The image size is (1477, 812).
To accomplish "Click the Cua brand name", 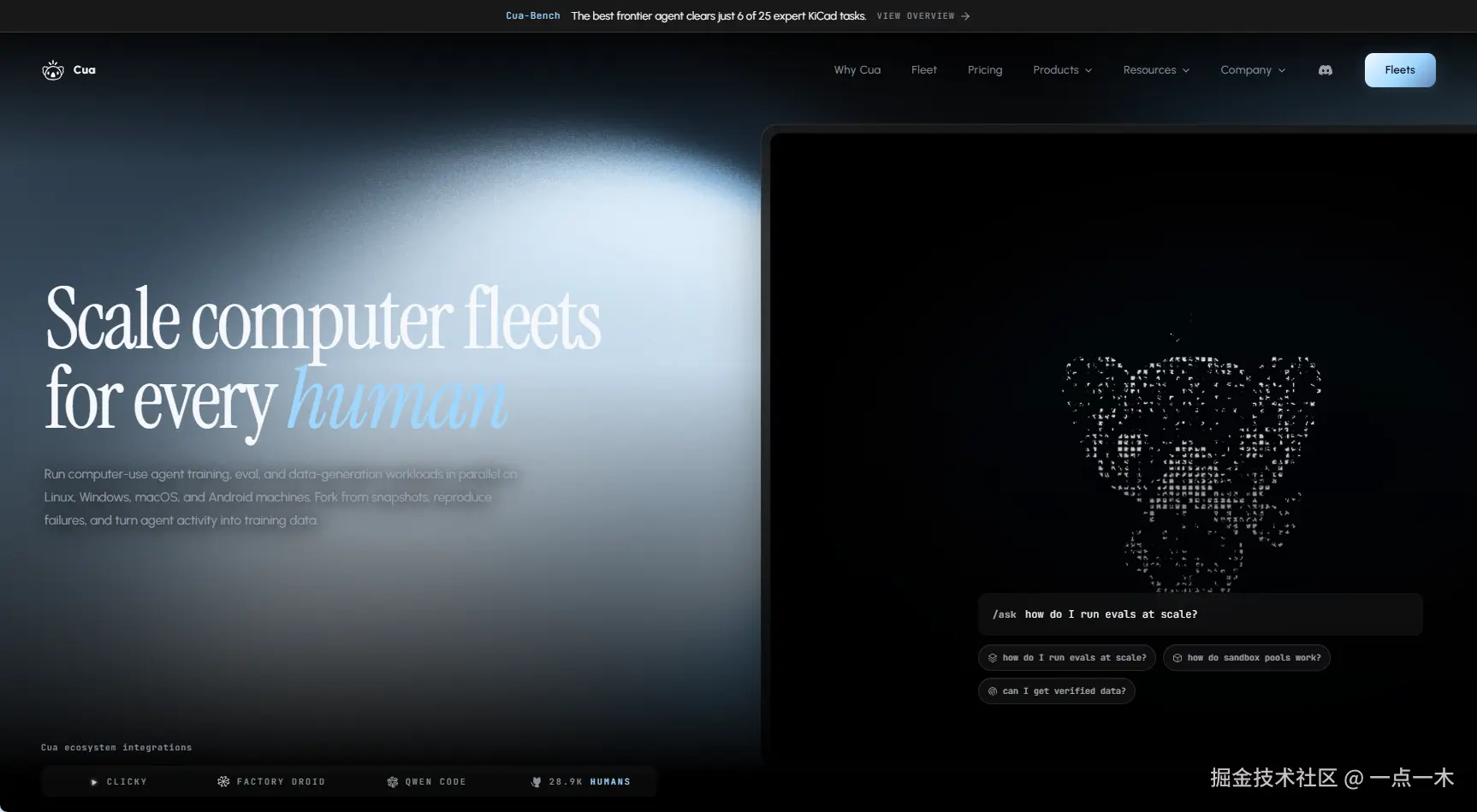I will click(85, 70).
